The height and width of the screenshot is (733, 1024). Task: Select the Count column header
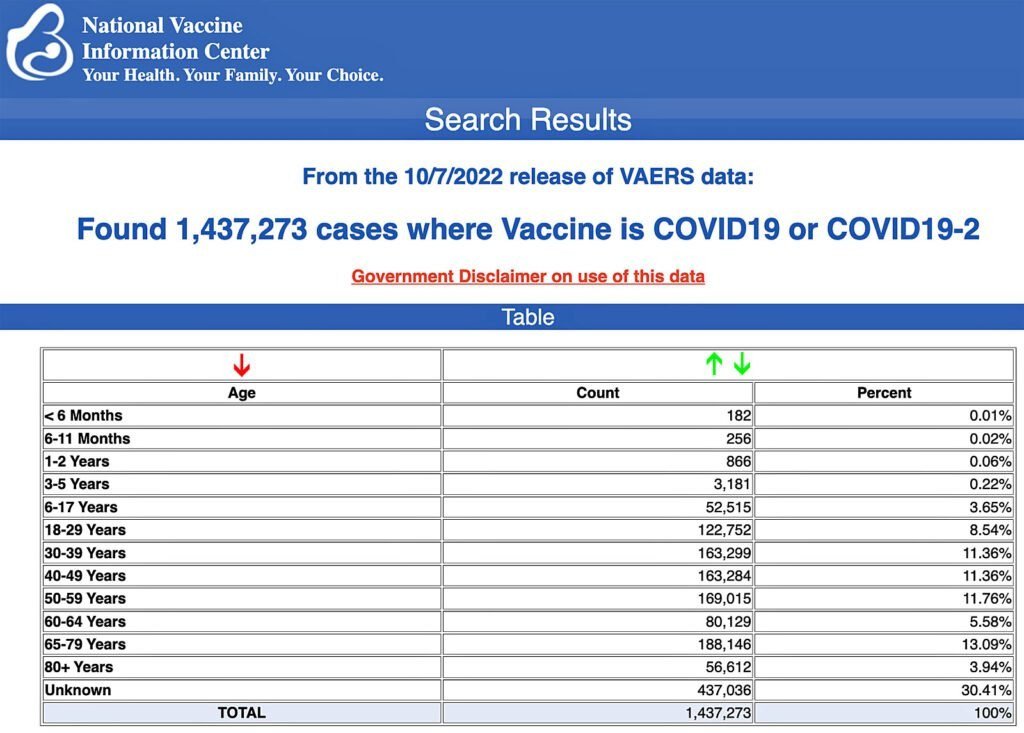pos(597,392)
